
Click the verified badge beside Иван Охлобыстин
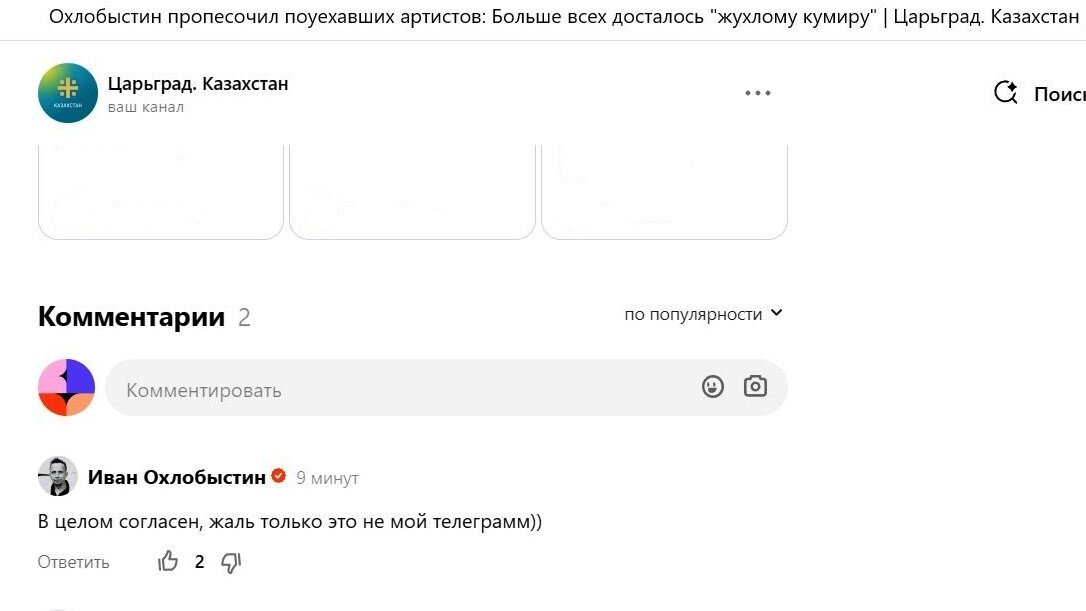coord(278,476)
